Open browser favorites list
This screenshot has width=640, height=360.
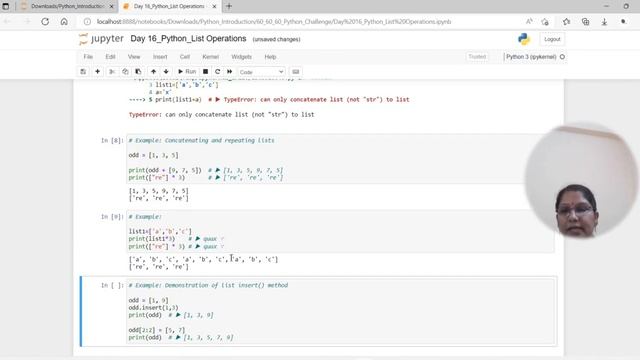click(566, 22)
